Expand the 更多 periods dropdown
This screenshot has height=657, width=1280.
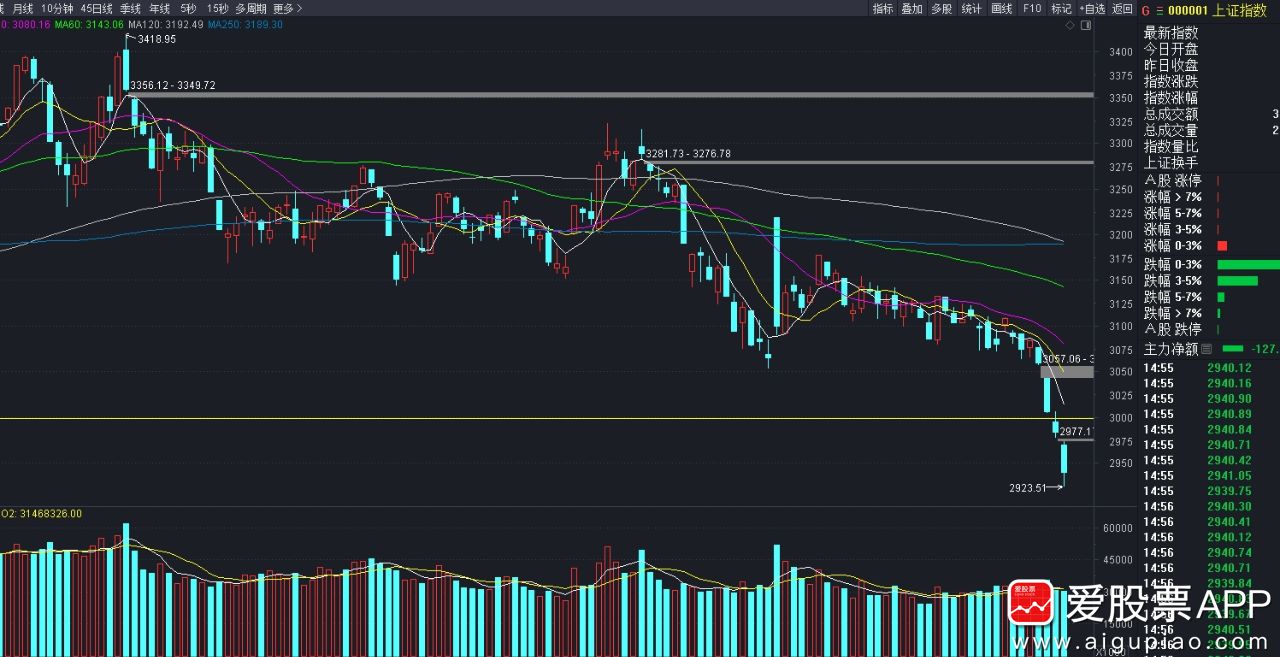point(288,8)
